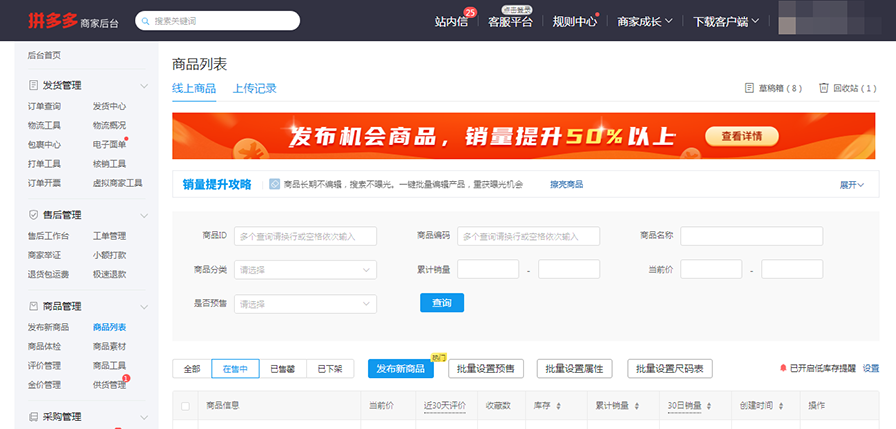The width and height of the screenshot is (896, 429).
Task: Open the 擦亮商品 link
Action: coord(566,185)
